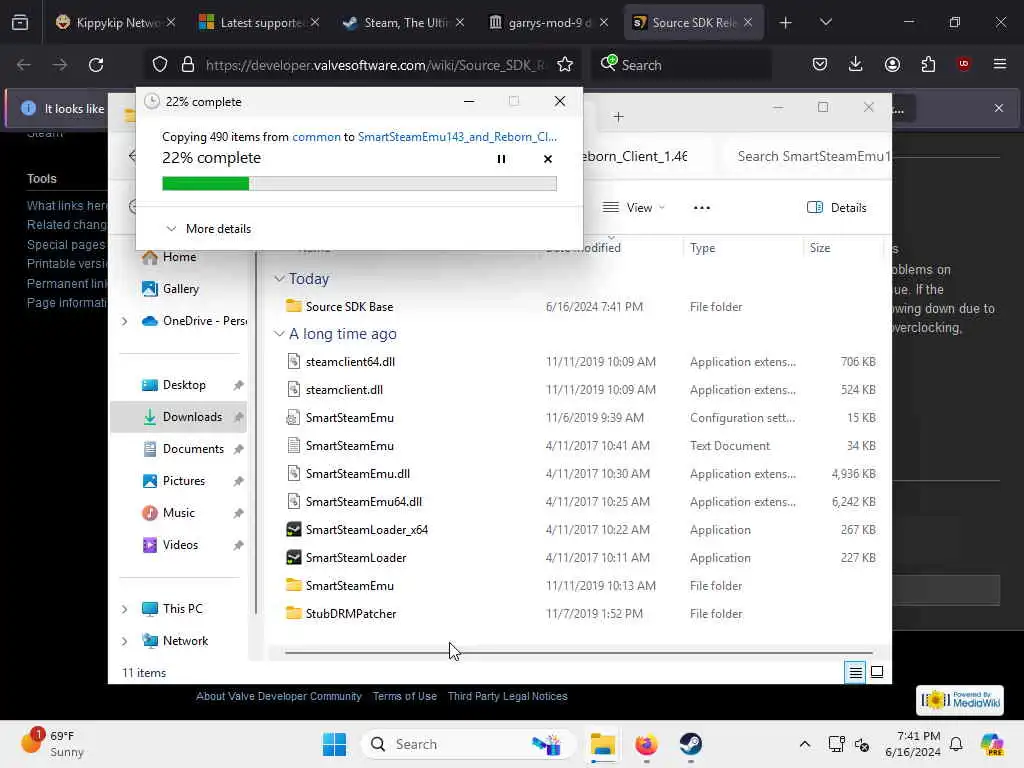1024x768 pixels.
Task: Switch to details list view layout
Action: pyautogui.click(x=855, y=672)
